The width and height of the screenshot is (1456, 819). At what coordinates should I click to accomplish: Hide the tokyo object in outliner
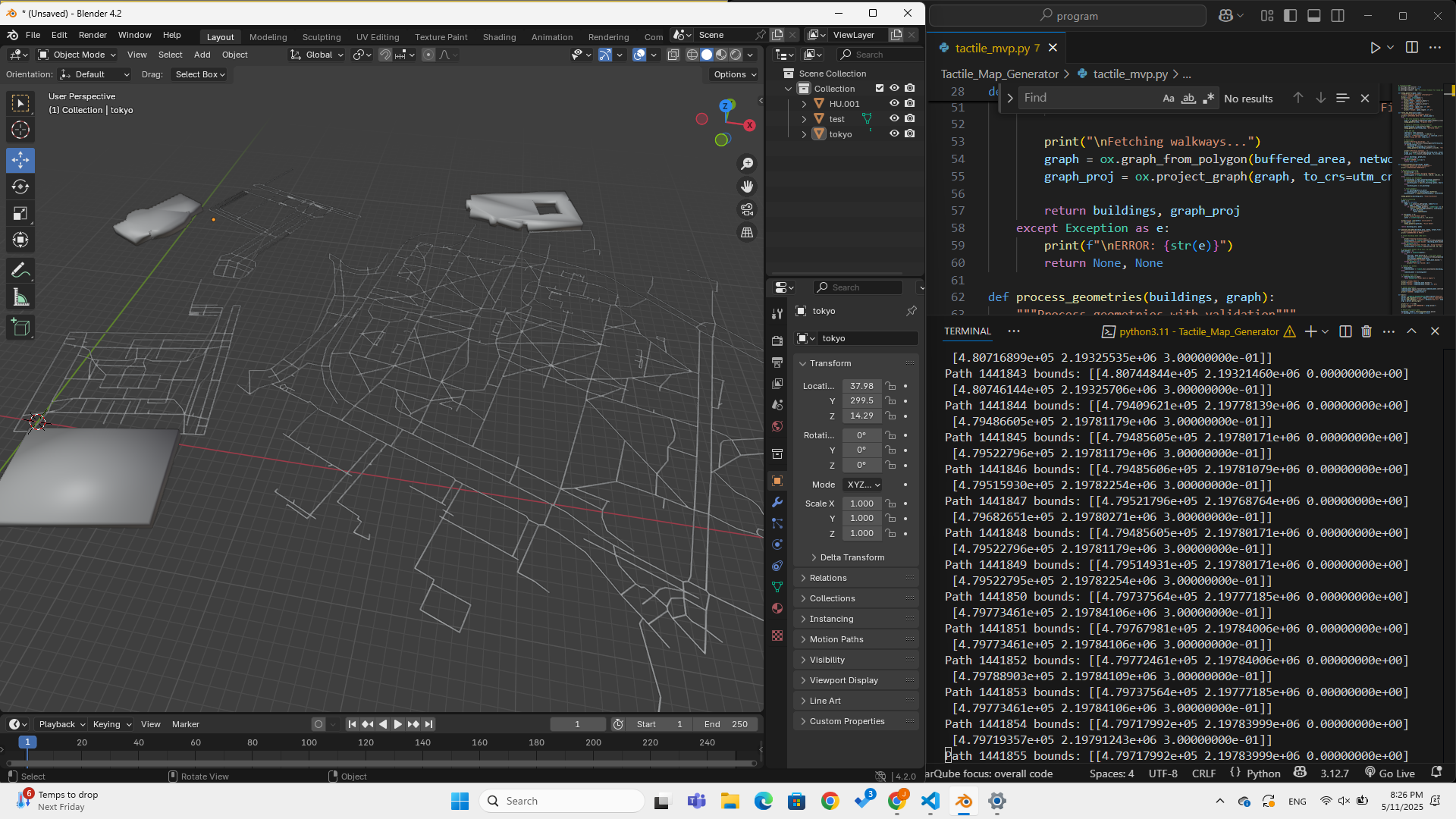(894, 133)
